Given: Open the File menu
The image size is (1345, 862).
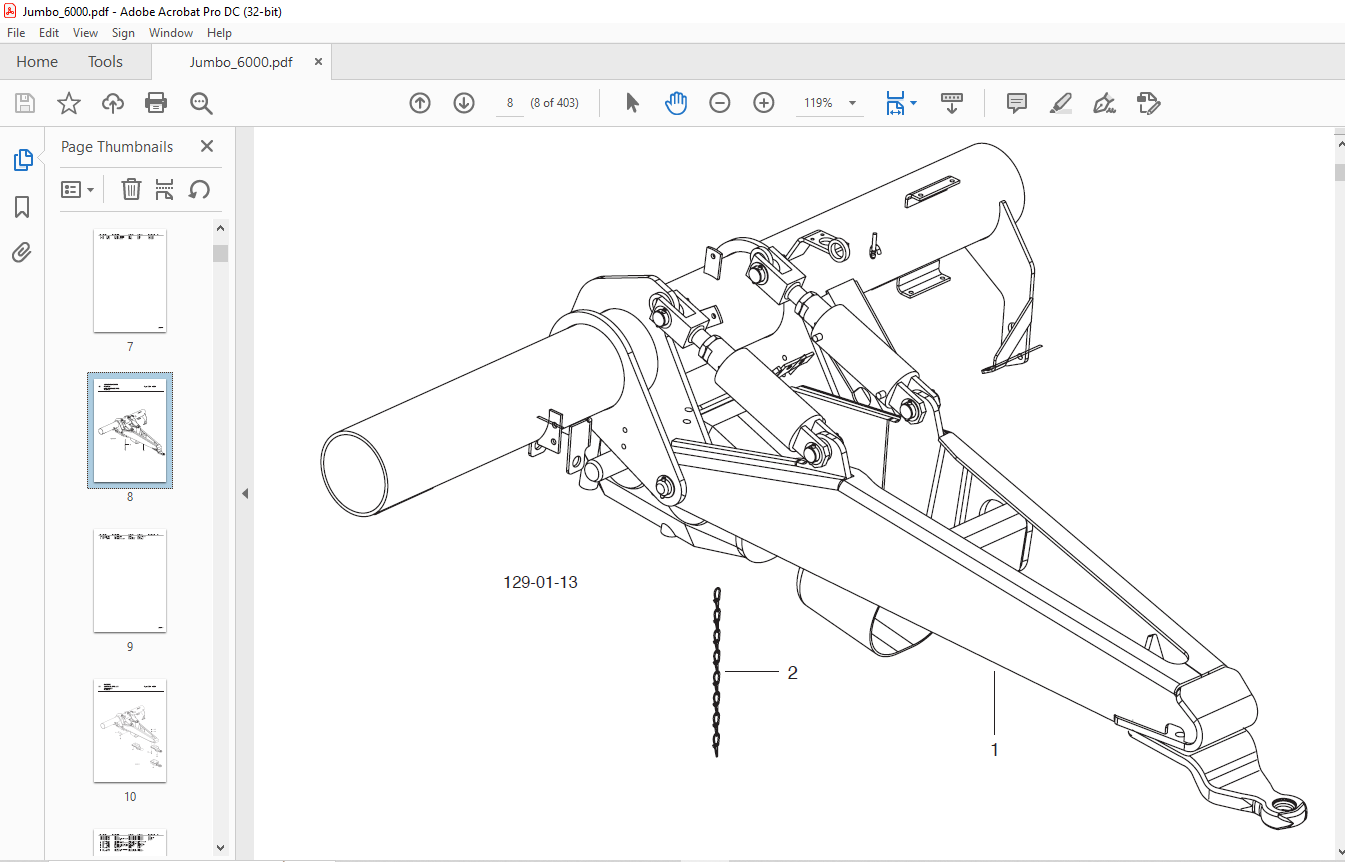Looking at the screenshot, I should (x=16, y=33).
